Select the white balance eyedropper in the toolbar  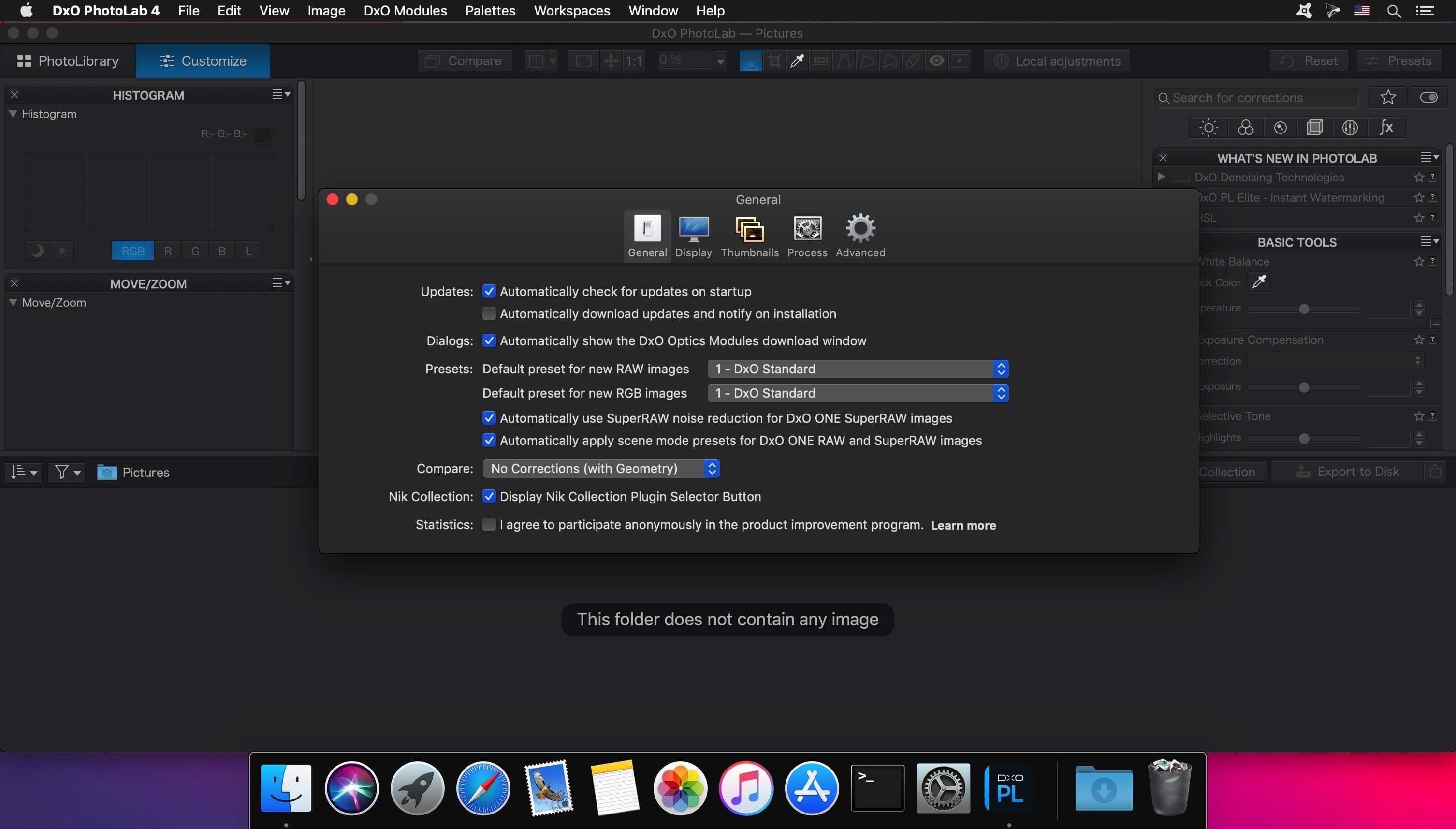[x=797, y=61]
